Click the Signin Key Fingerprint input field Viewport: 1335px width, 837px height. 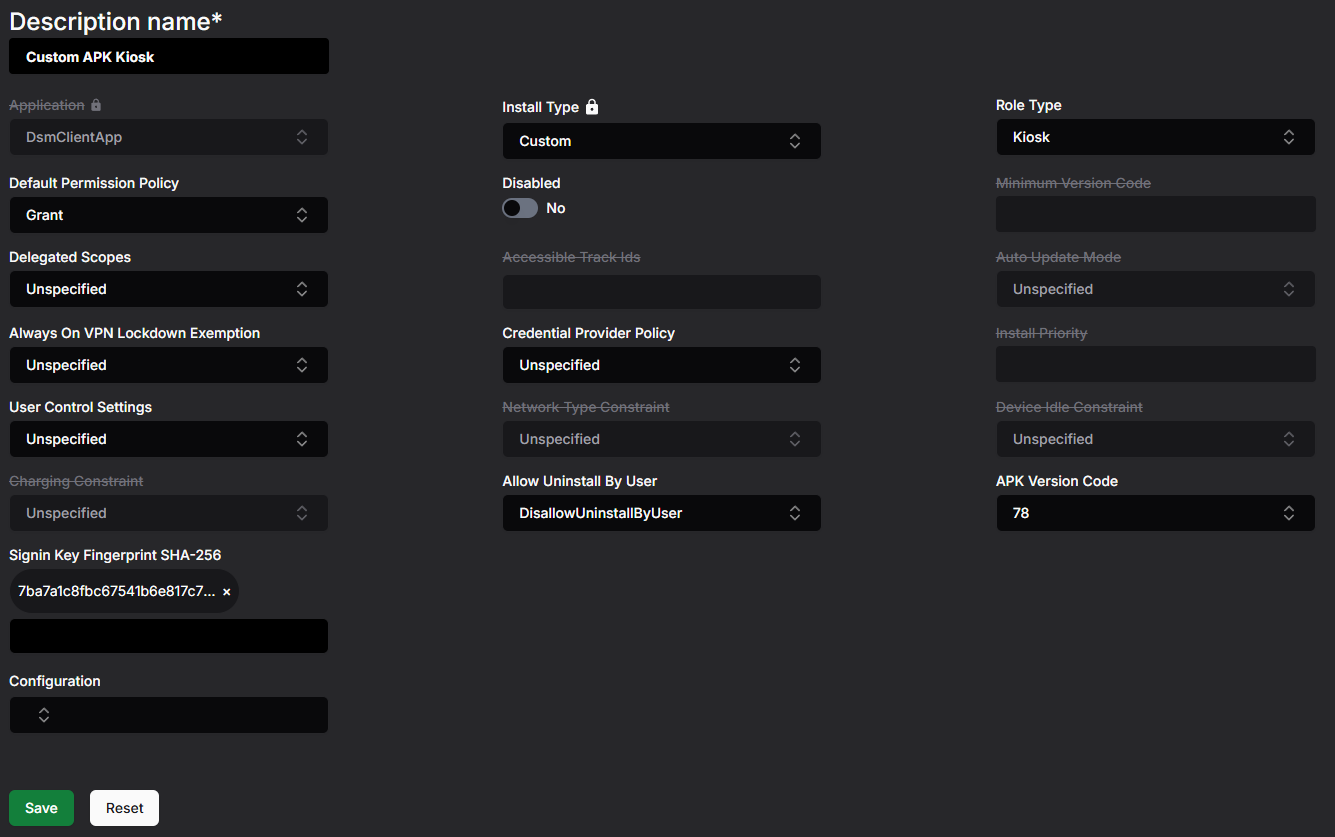coord(168,636)
